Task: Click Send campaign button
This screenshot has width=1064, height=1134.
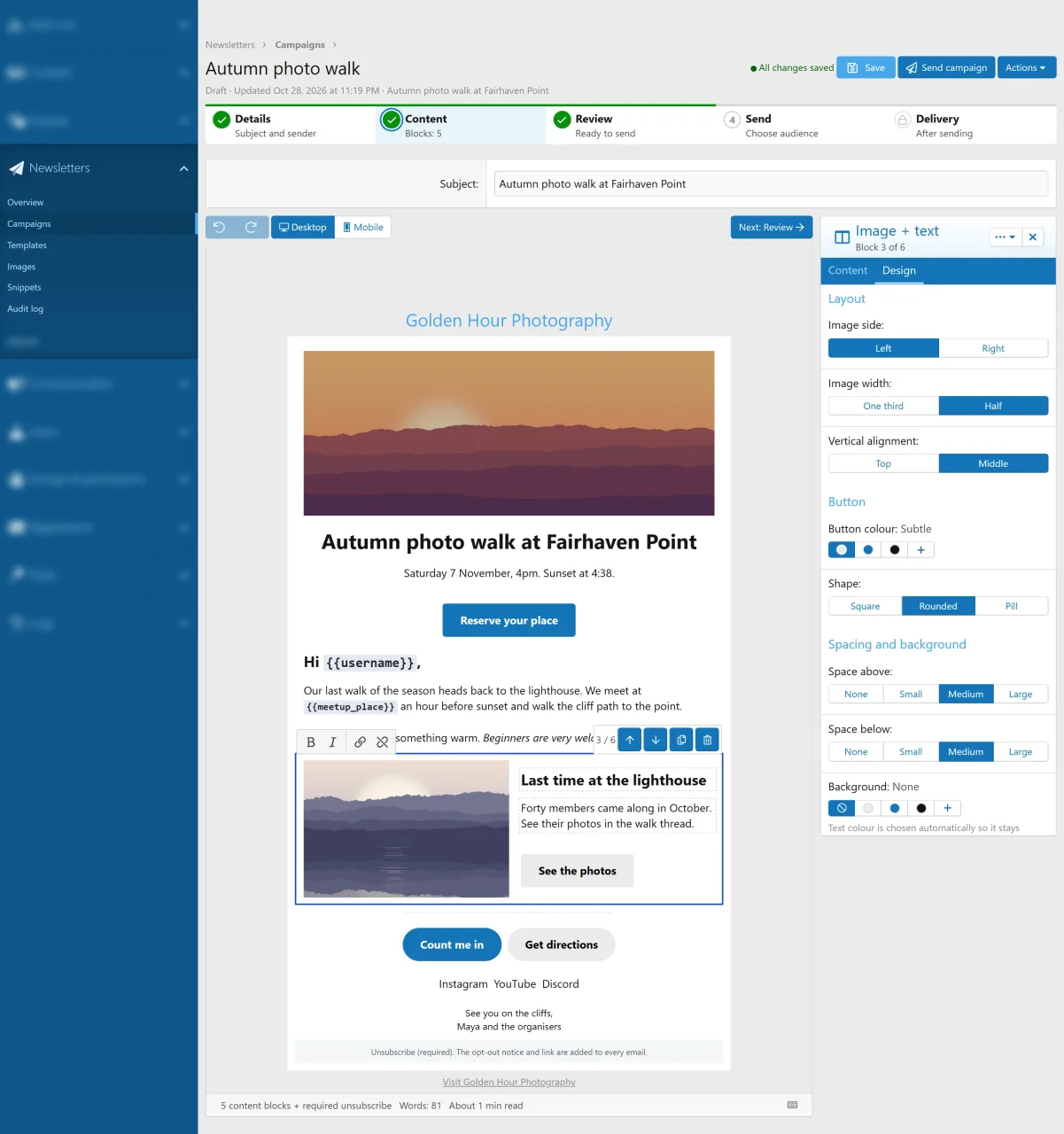Action: coord(946,67)
